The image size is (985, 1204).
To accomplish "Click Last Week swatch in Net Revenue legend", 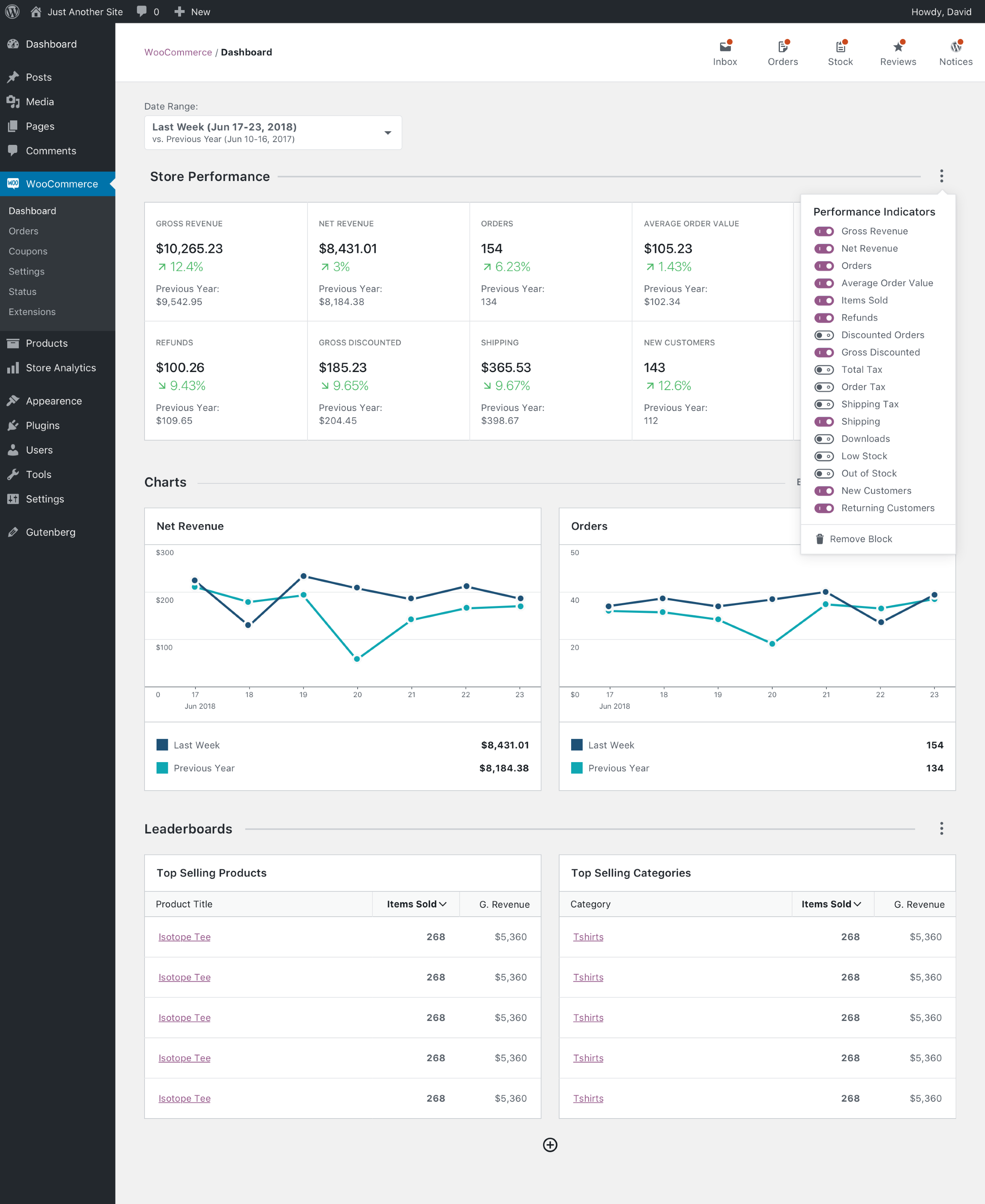I will pyautogui.click(x=162, y=744).
